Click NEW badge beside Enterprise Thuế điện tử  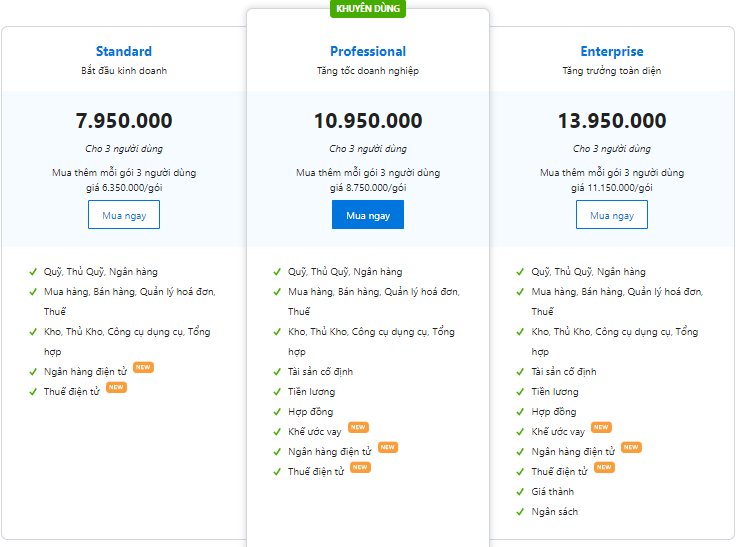pos(604,467)
